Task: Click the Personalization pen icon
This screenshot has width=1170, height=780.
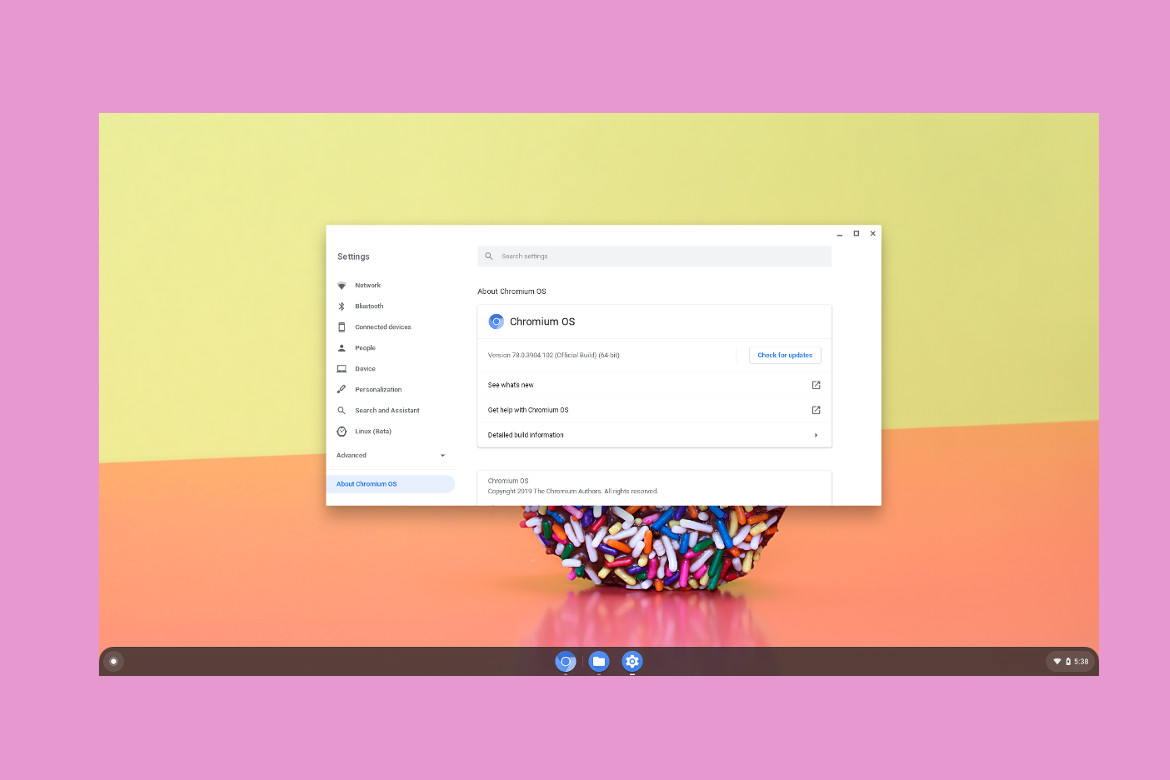Action: [342, 390]
